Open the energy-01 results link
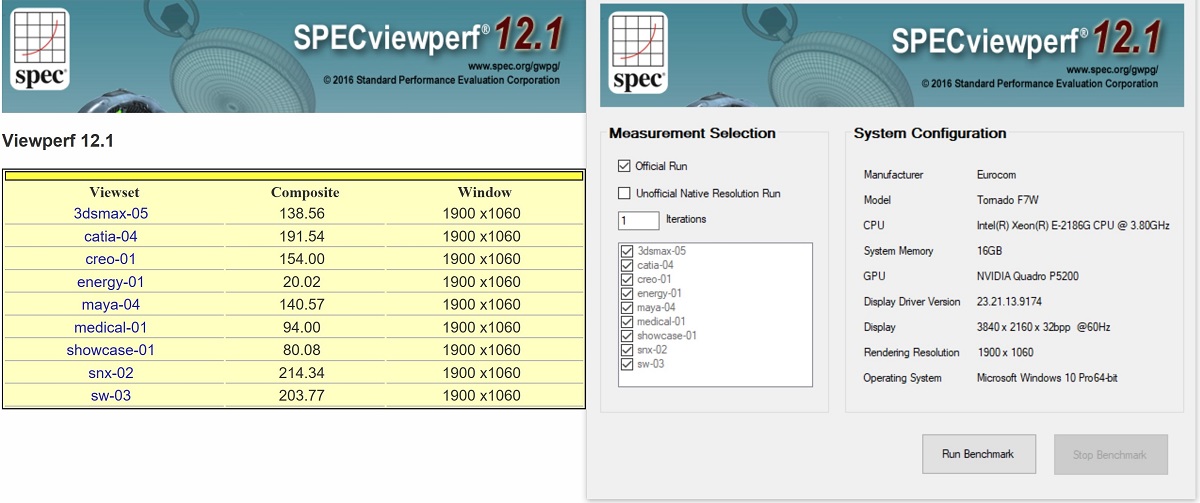The image size is (1200, 503). coord(111,282)
